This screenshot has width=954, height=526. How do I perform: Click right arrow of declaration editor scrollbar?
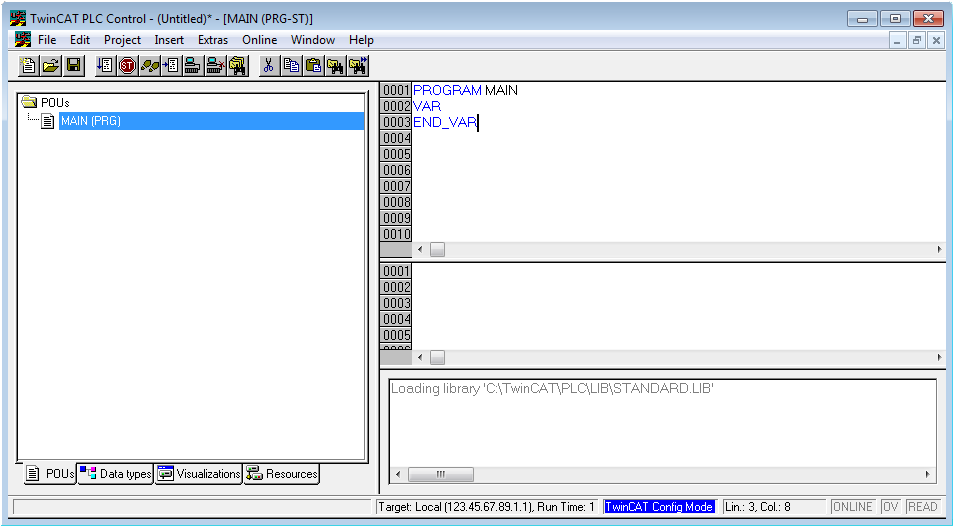click(x=939, y=249)
